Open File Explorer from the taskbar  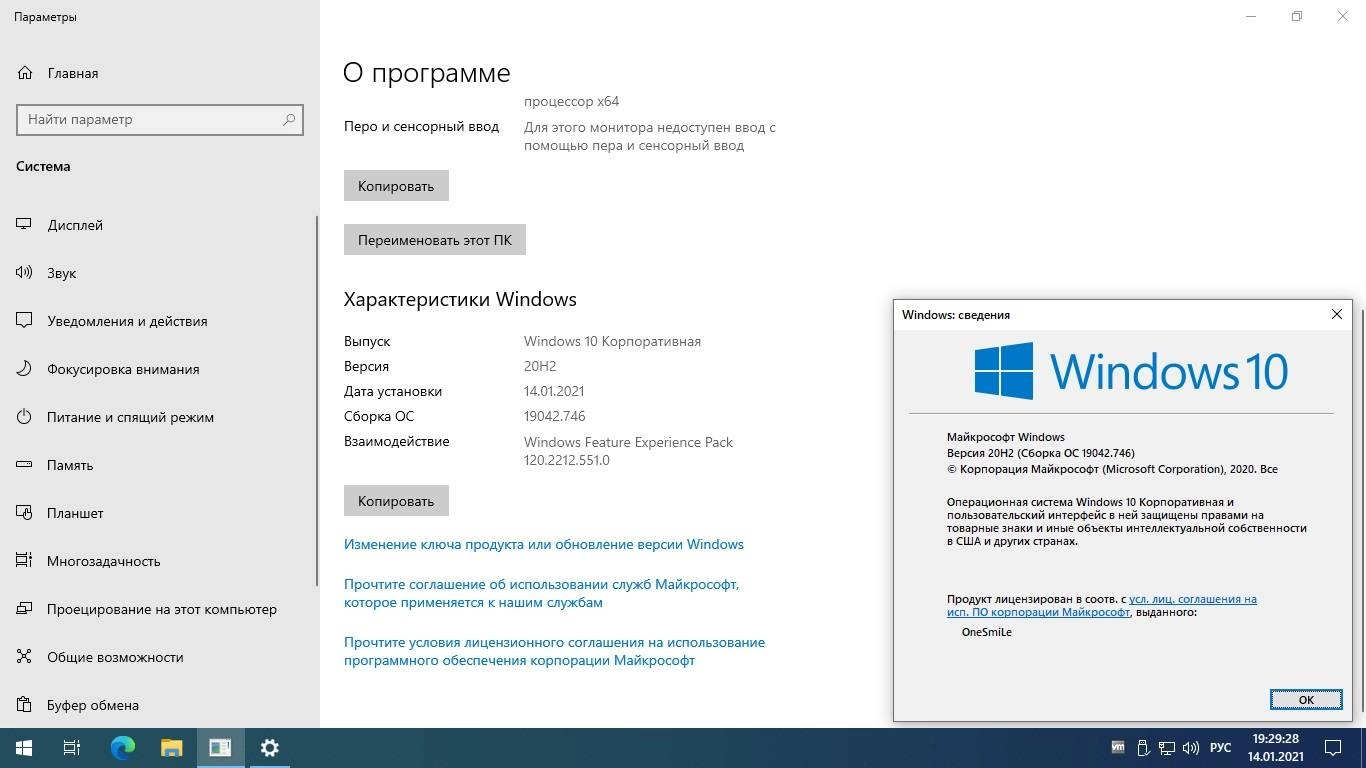point(171,748)
